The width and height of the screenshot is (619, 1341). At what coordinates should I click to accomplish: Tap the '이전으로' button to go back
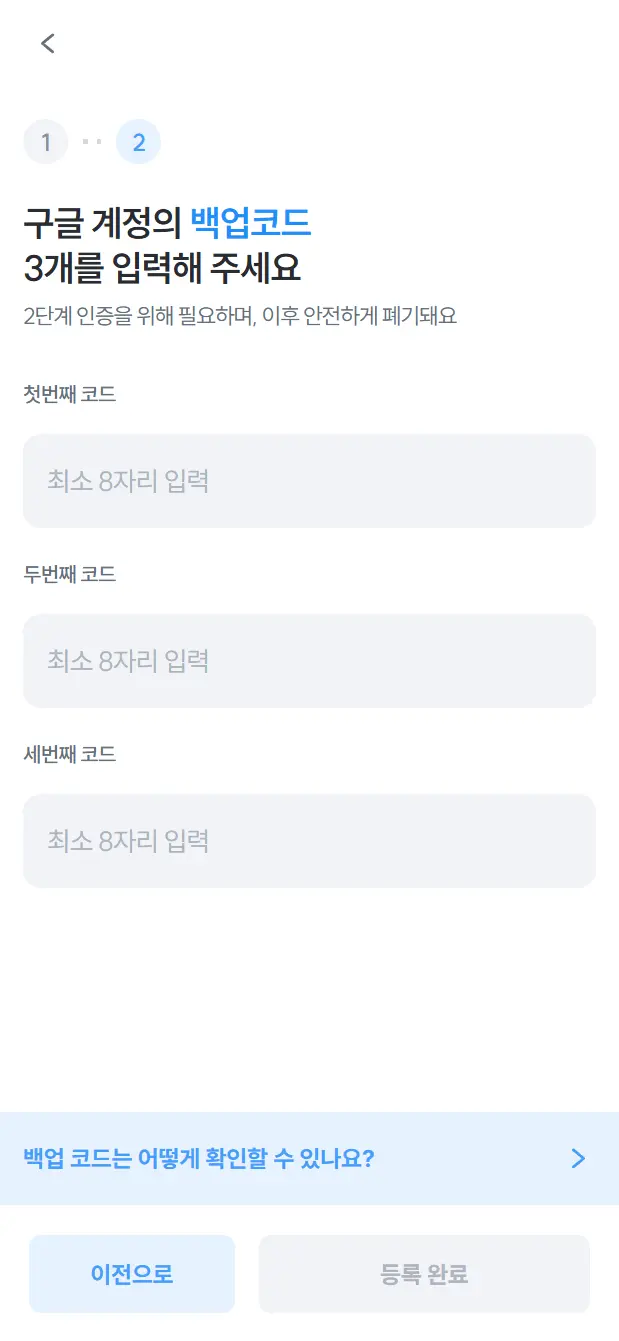pyautogui.click(x=131, y=1273)
